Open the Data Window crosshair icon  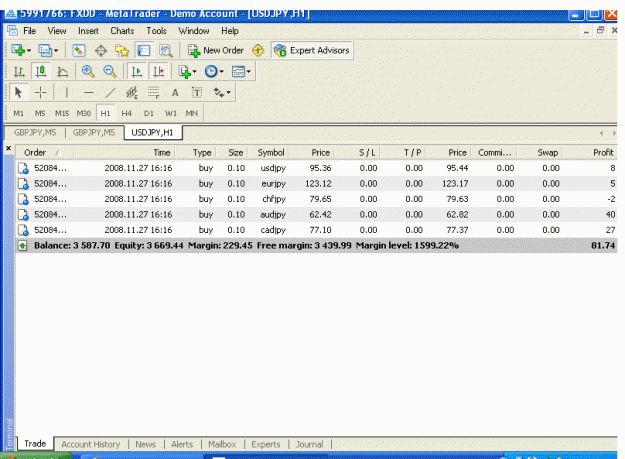(101, 51)
